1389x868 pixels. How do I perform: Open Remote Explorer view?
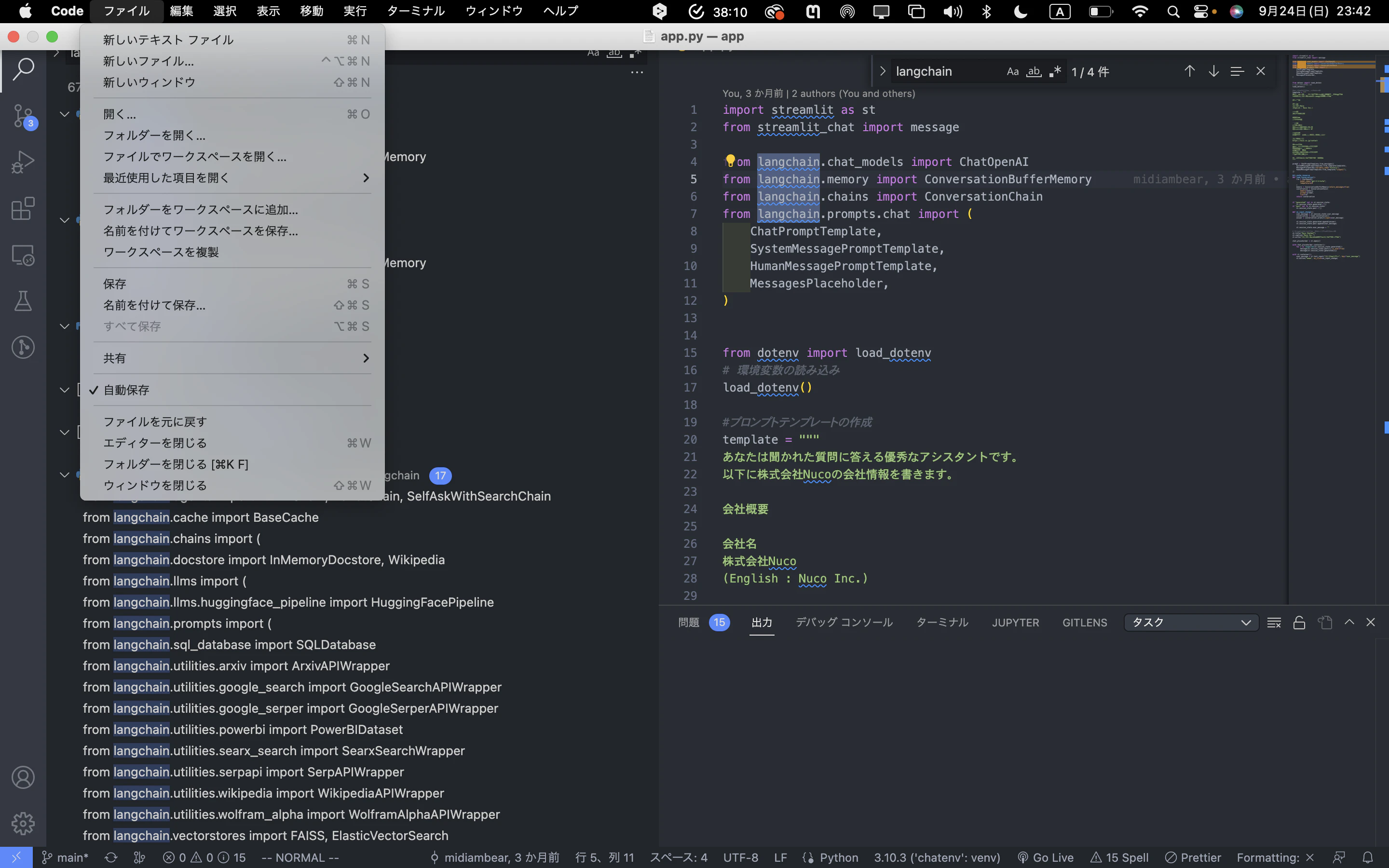[x=23, y=255]
